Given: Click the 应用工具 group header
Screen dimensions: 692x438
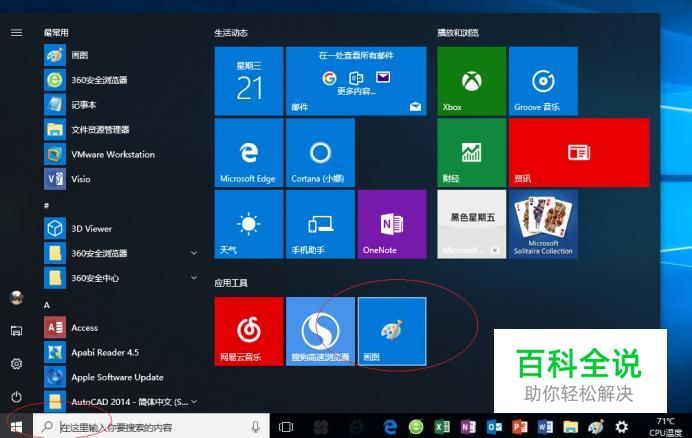Looking at the screenshot, I should tap(231, 283).
